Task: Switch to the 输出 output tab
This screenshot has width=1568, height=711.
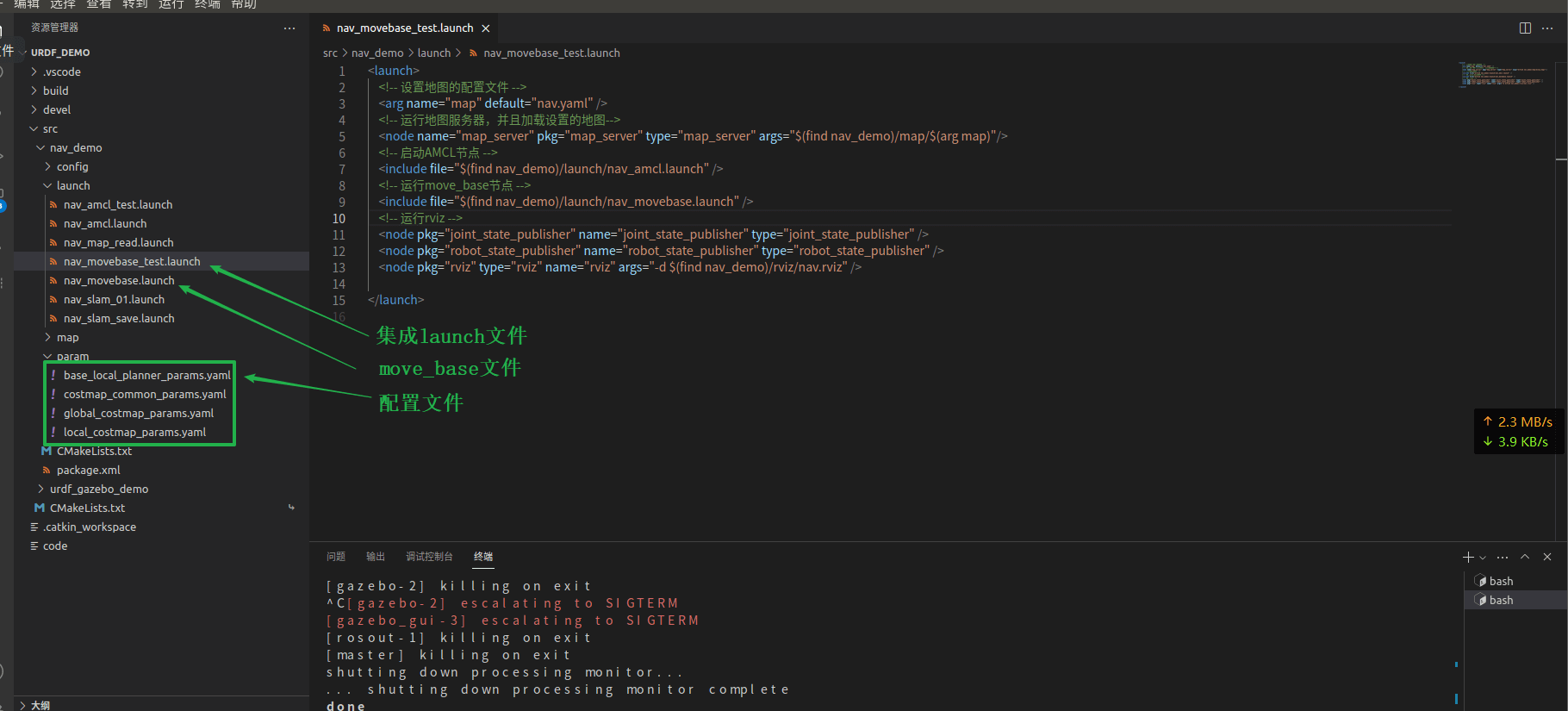Action: 376,557
